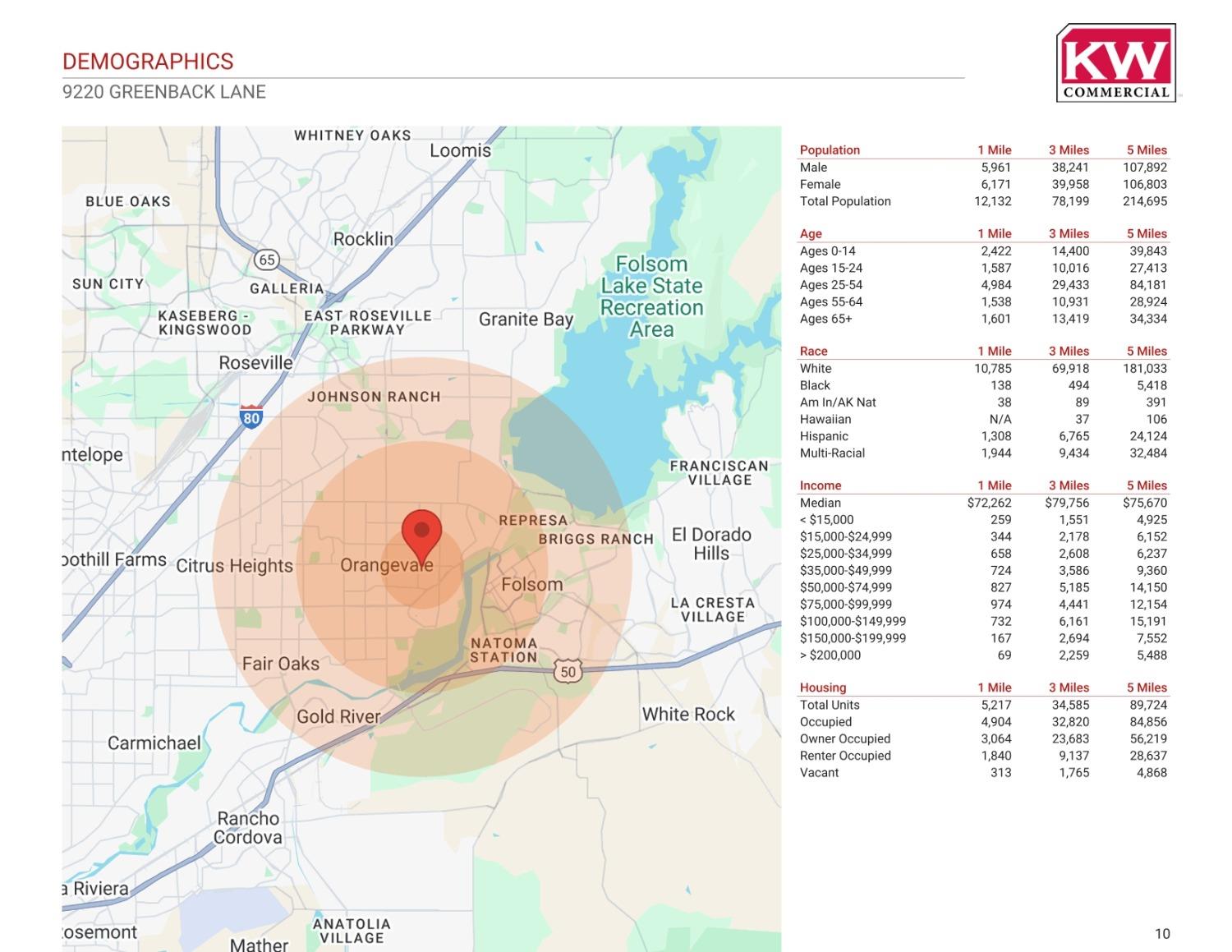
Task: Click the DEMOGRAPHICS page title
Action: pyautogui.click(x=148, y=62)
